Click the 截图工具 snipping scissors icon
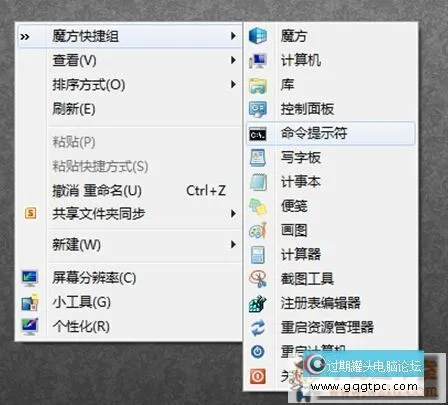Viewport: 448px width, 405px height. [x=258, y=279]
